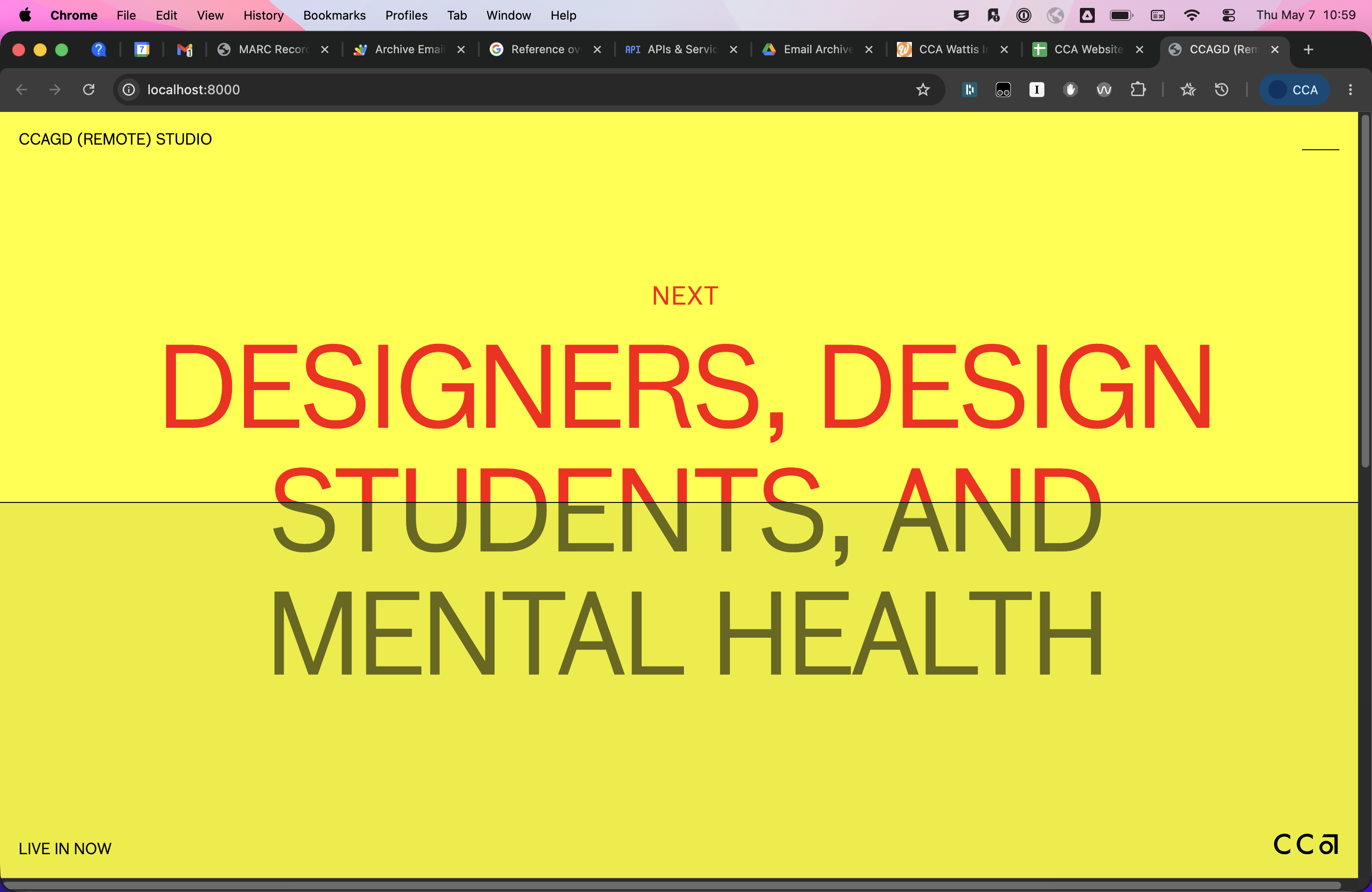Close the Reference overview tab
The width and height of the screenshot is (1372, 892).
pyautogui.click(x=597, y=49)
